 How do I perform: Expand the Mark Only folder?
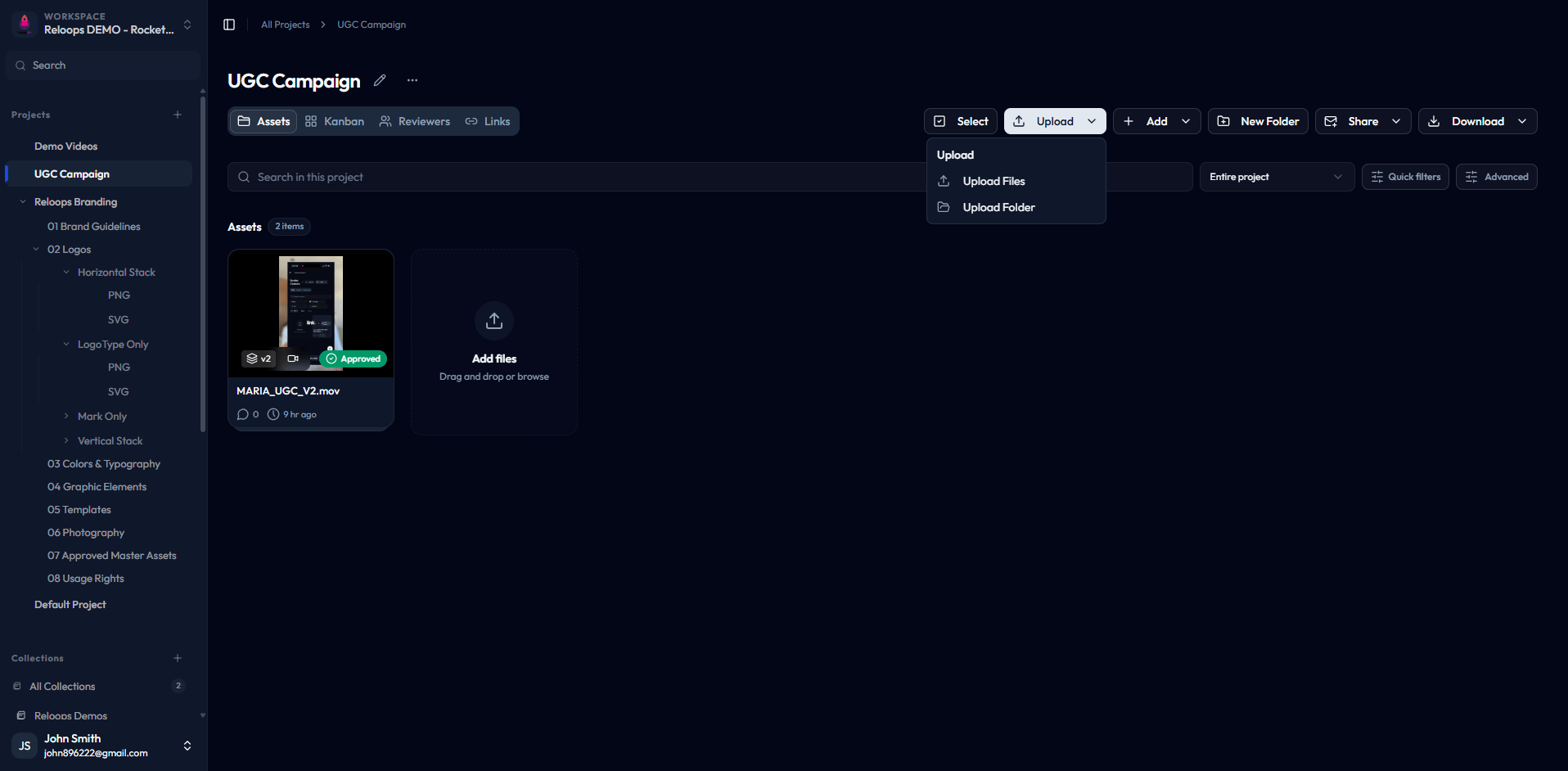pos(66,416)
